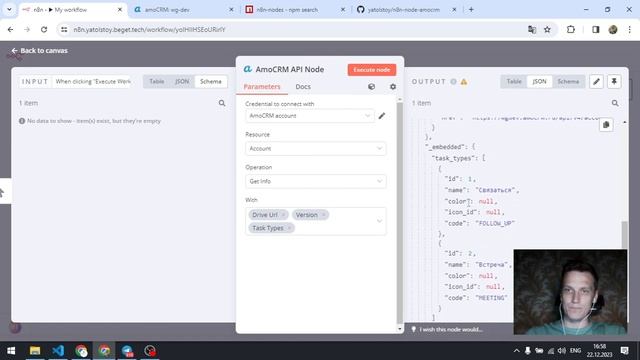Open the Operation dropdown showing Get Info
Image resolution: width=640 pixels, height=360 pixels.
(x=316, y=181)
